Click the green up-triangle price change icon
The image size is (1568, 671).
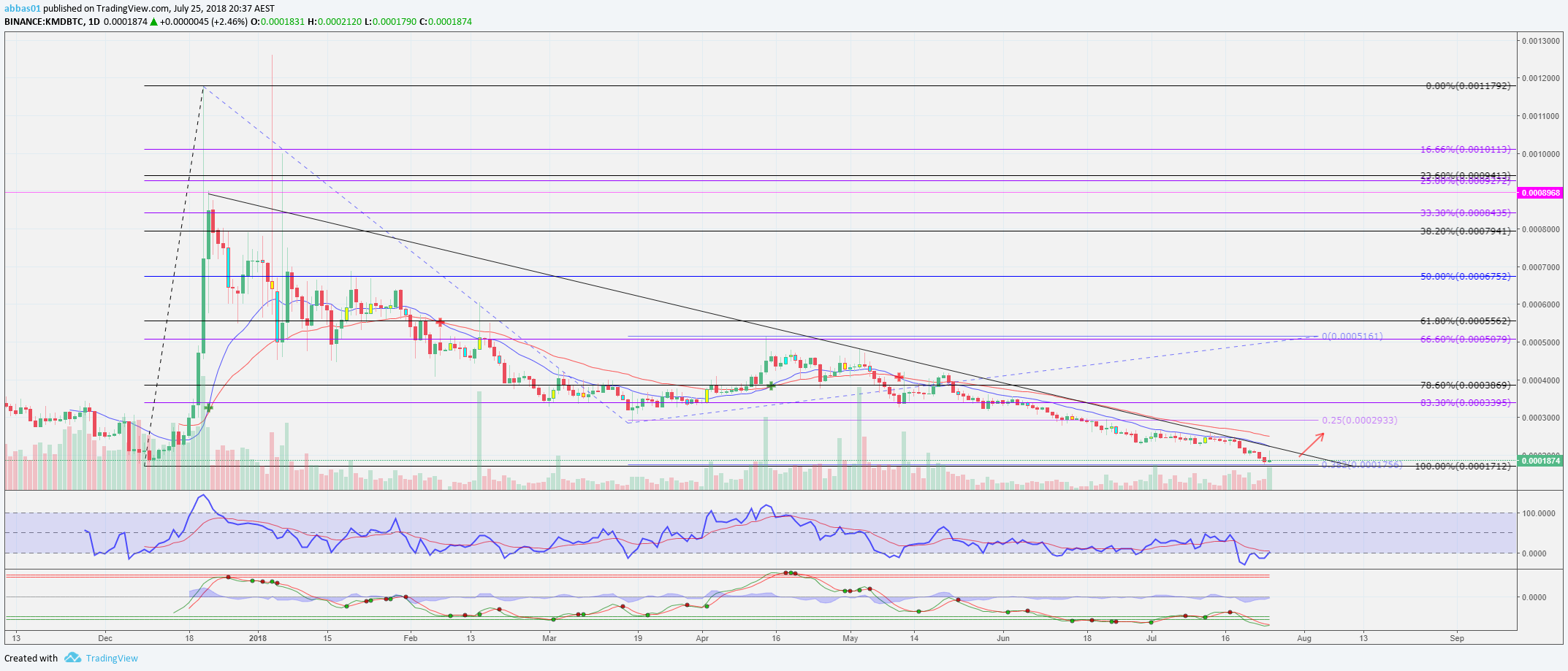pos(153,22)
